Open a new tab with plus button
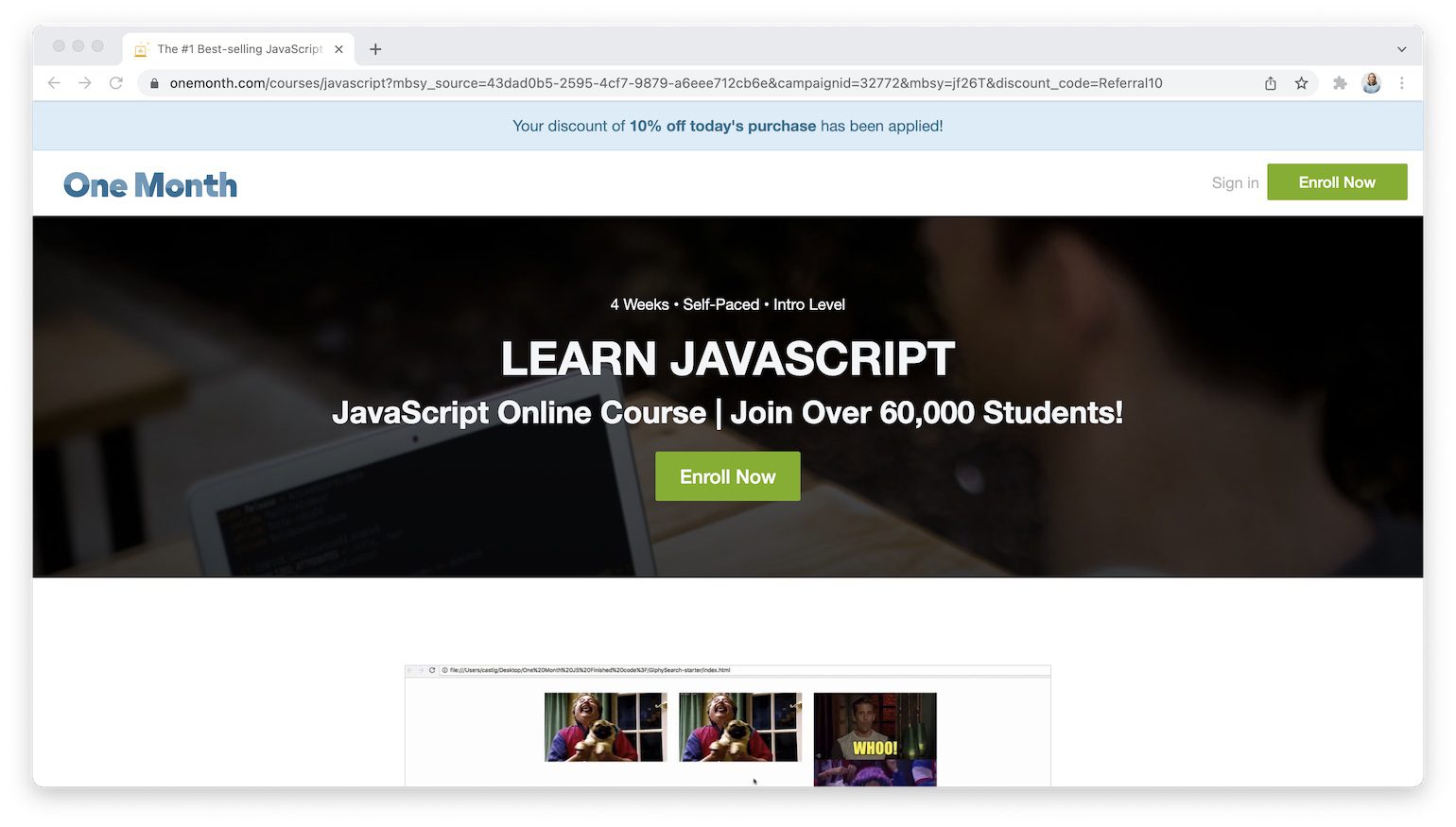 pos(375,49)
